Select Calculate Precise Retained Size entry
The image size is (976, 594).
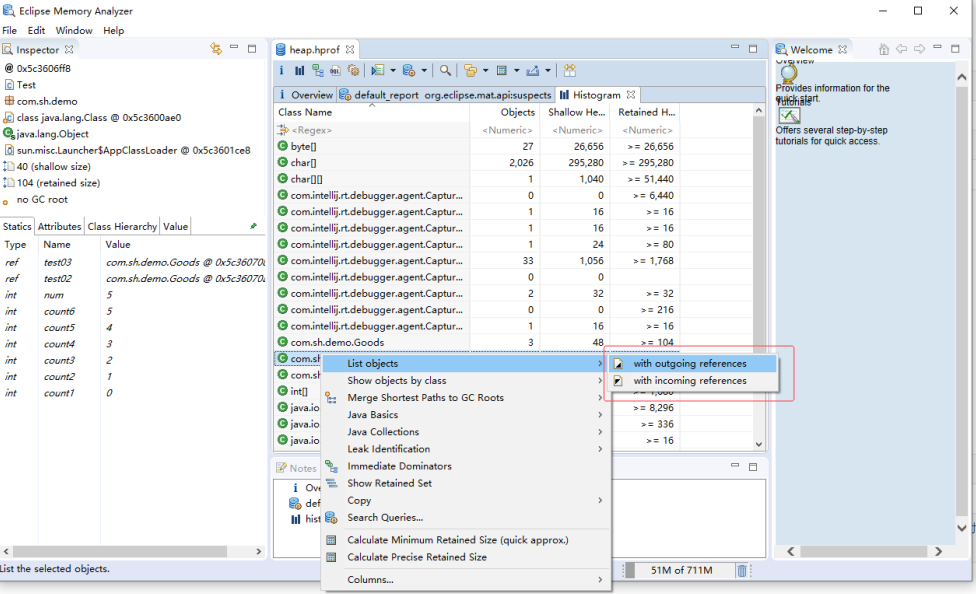pyautogui.click(x=466, y=557)
